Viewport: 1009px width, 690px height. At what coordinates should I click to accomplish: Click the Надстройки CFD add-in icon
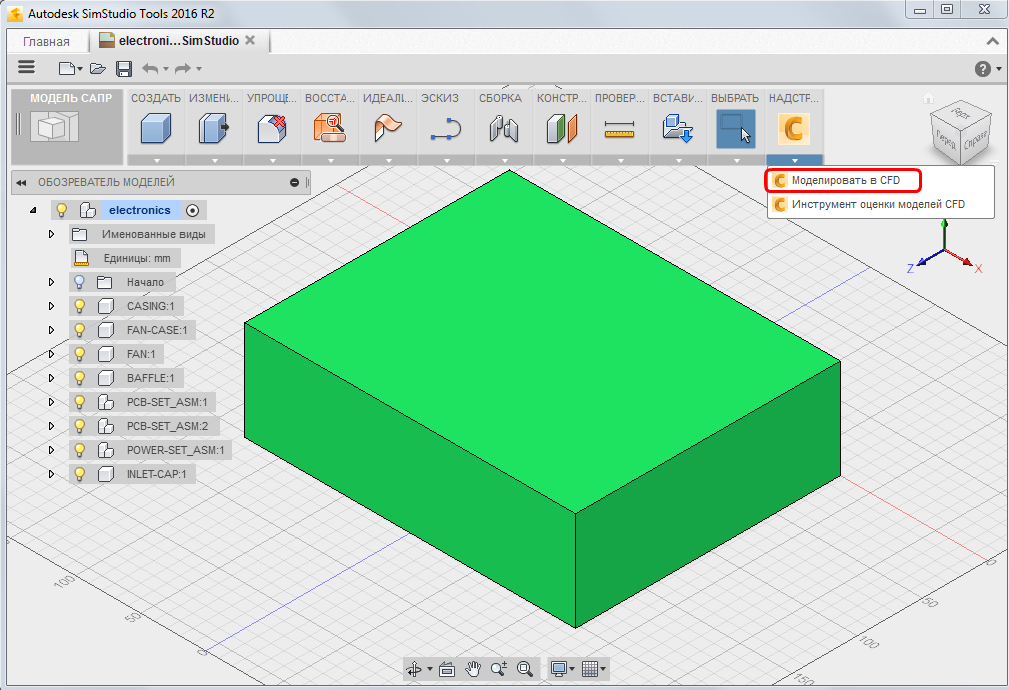[x=794, y=128]
